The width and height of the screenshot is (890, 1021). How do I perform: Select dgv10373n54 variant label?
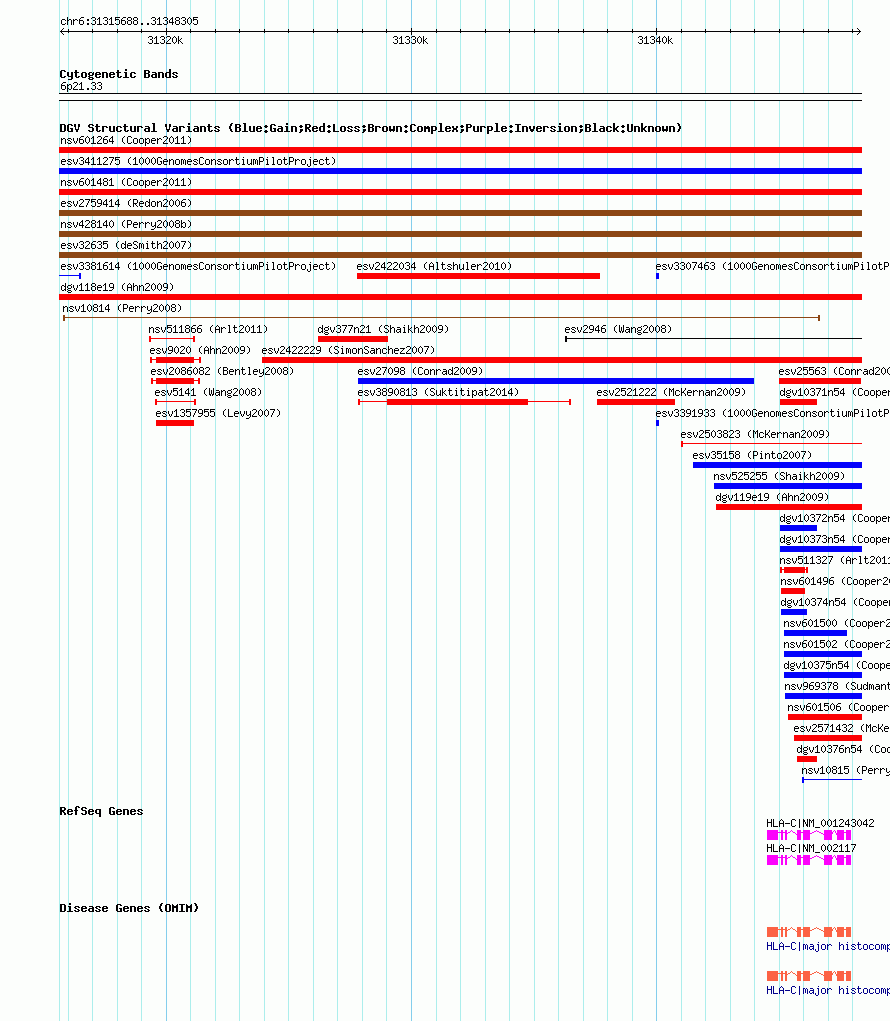(835, 539)
